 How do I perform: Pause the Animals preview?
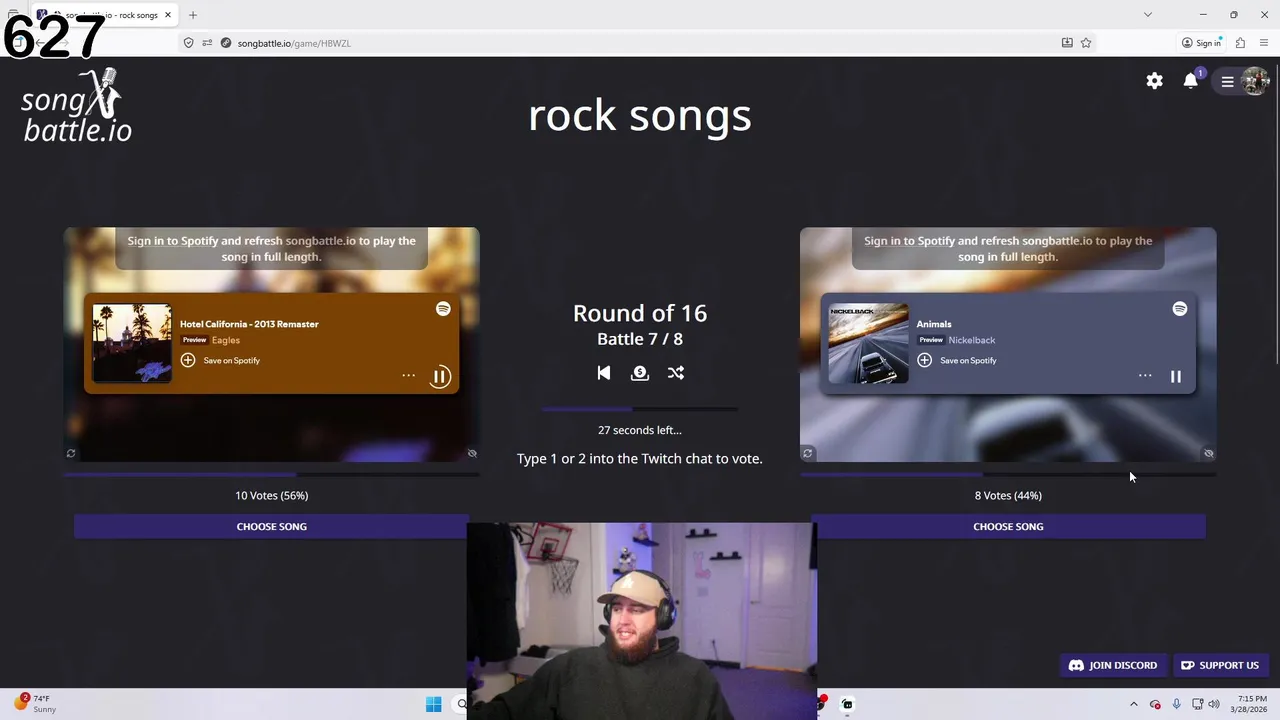[1176, 376]
